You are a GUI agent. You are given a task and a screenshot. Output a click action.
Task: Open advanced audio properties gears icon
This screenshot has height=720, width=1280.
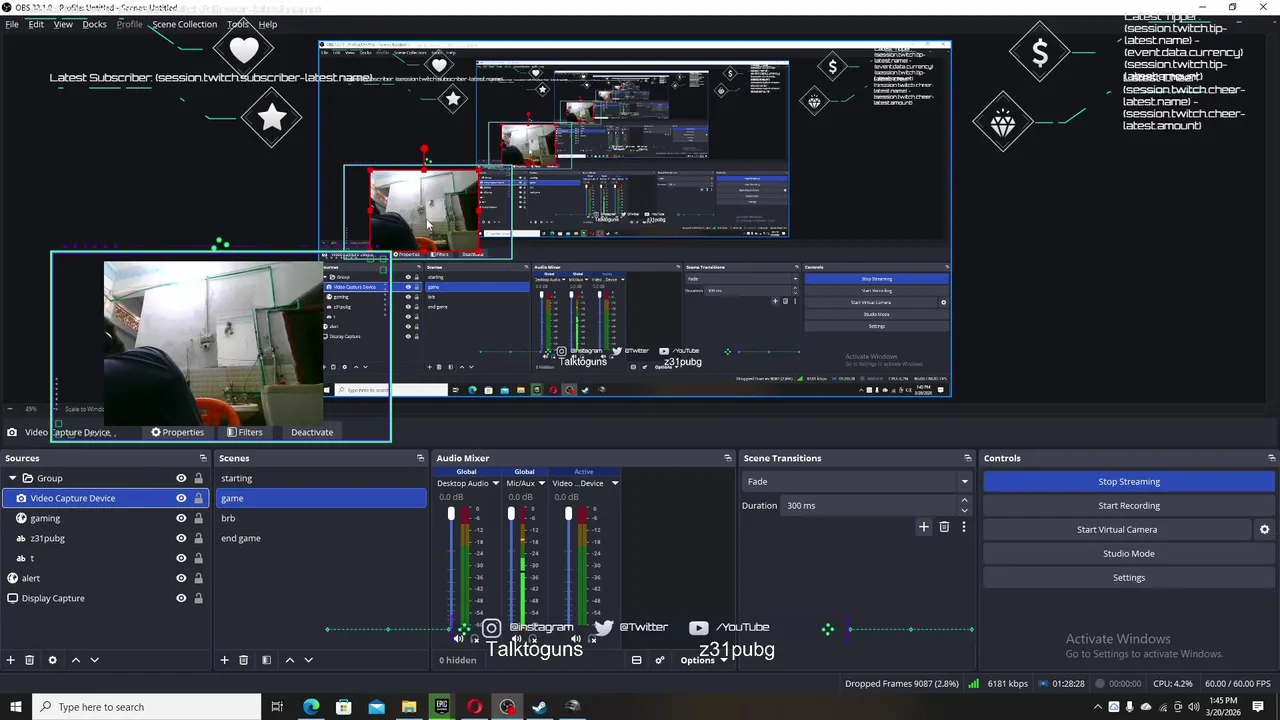(660, 660)
